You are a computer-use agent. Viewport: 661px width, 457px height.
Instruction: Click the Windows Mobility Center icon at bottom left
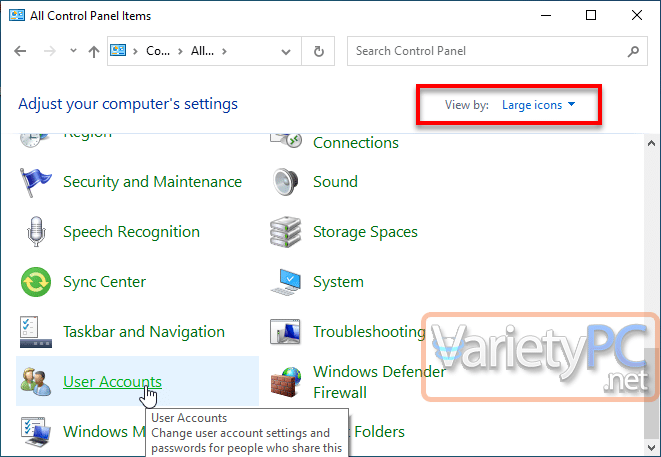pyautogui.click(x=36, y=432)
